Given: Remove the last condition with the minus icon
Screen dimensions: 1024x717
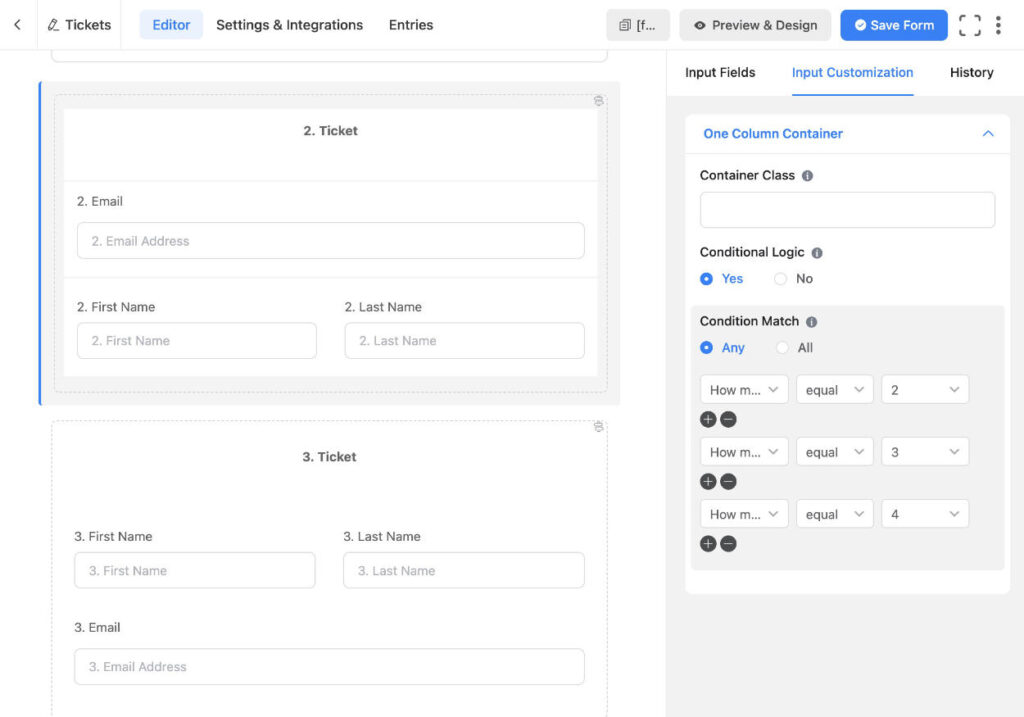Looking at the screenshot, I should tap(728, 543).
